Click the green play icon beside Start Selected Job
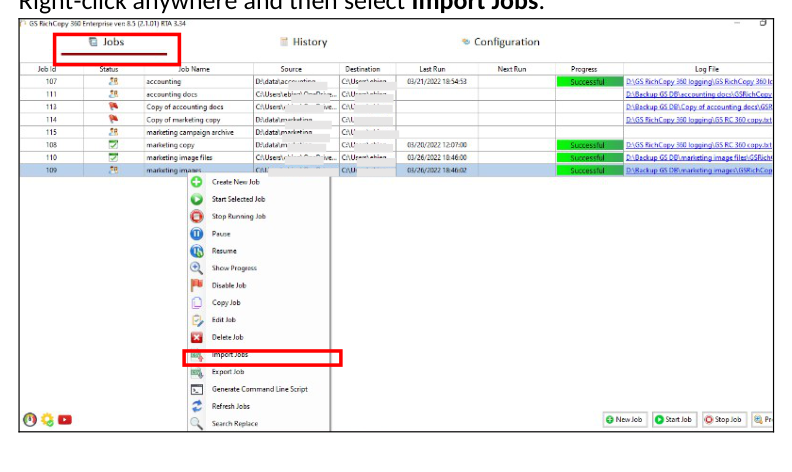Screen dimensions: 792x472 196,199
